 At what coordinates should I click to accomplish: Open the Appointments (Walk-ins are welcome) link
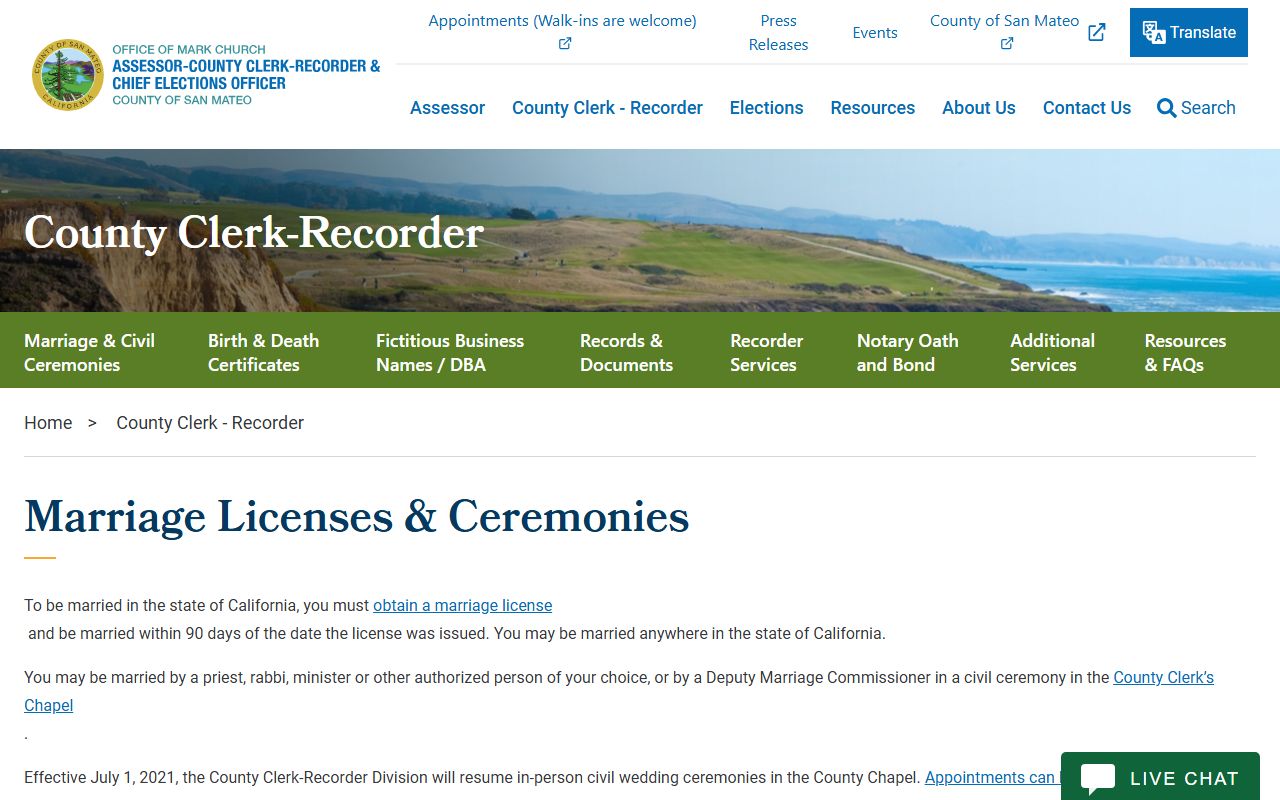click(563, 20)
